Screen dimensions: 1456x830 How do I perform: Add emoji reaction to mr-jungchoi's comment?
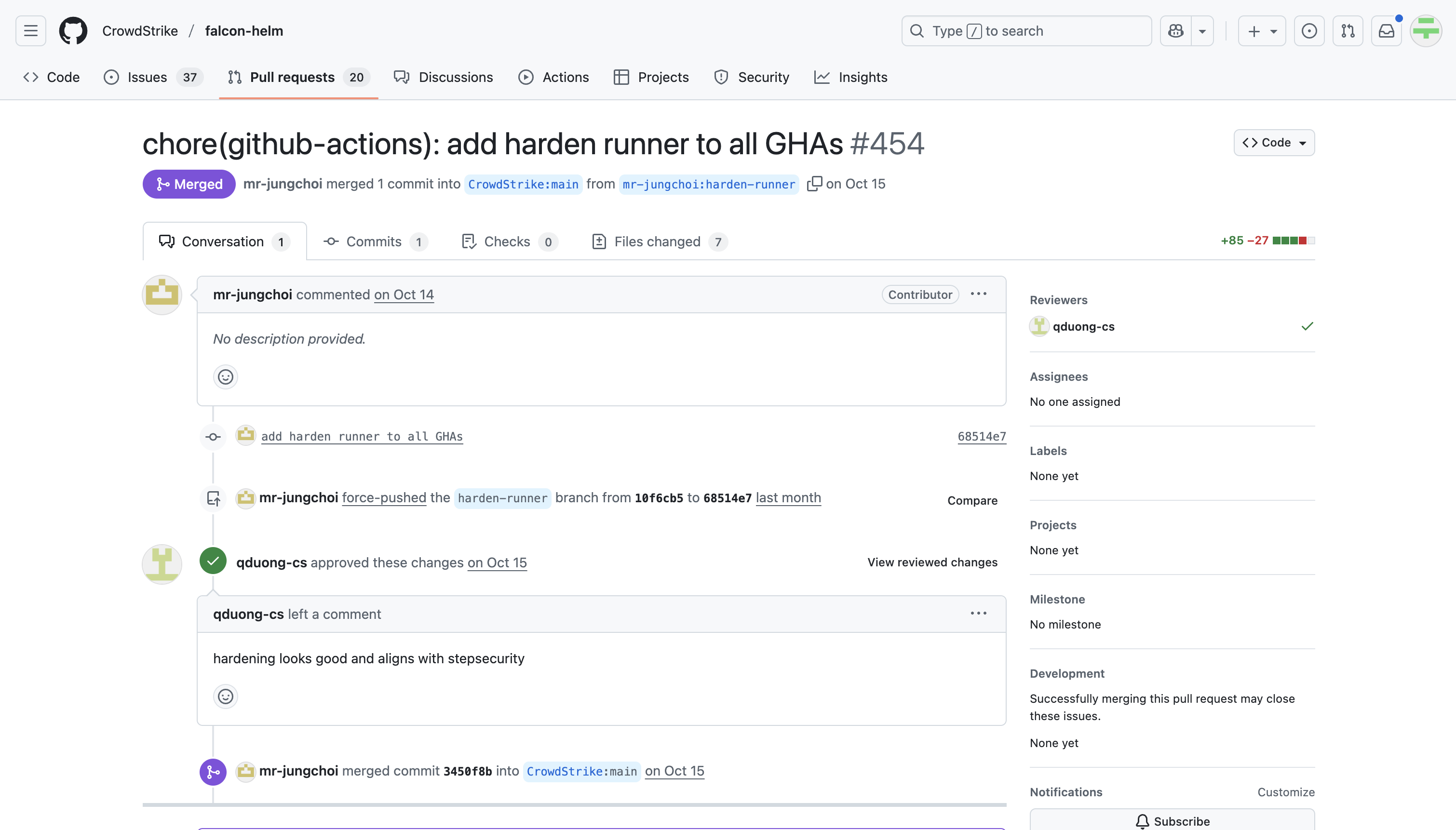pos(225,377)
